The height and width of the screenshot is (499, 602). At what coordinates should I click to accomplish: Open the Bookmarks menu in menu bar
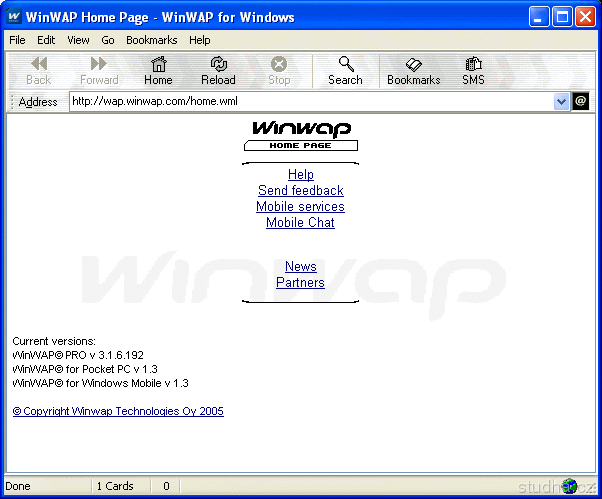(x=152, y=40)
